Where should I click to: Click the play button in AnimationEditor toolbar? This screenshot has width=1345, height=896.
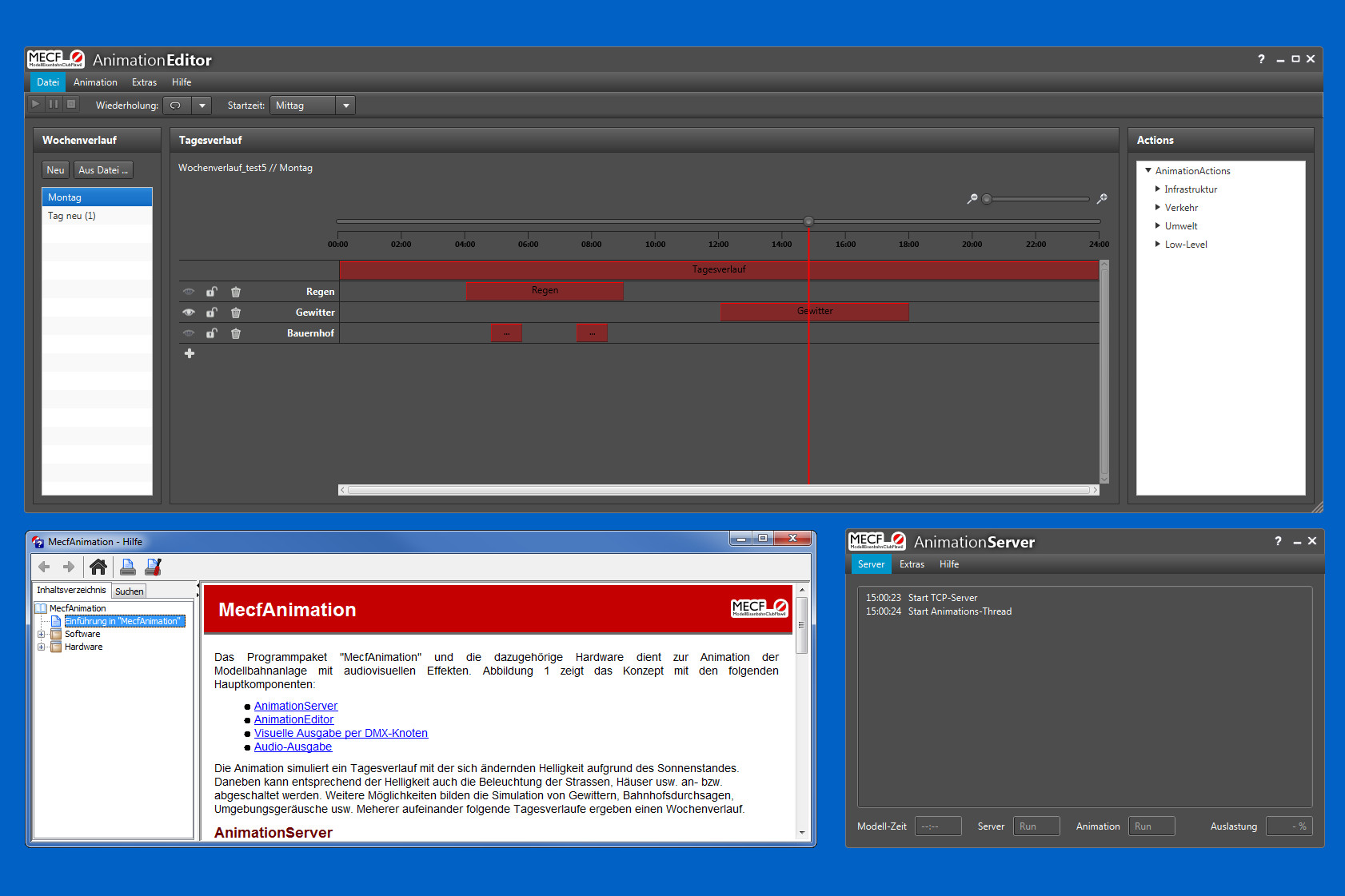(x=36, y=104)
